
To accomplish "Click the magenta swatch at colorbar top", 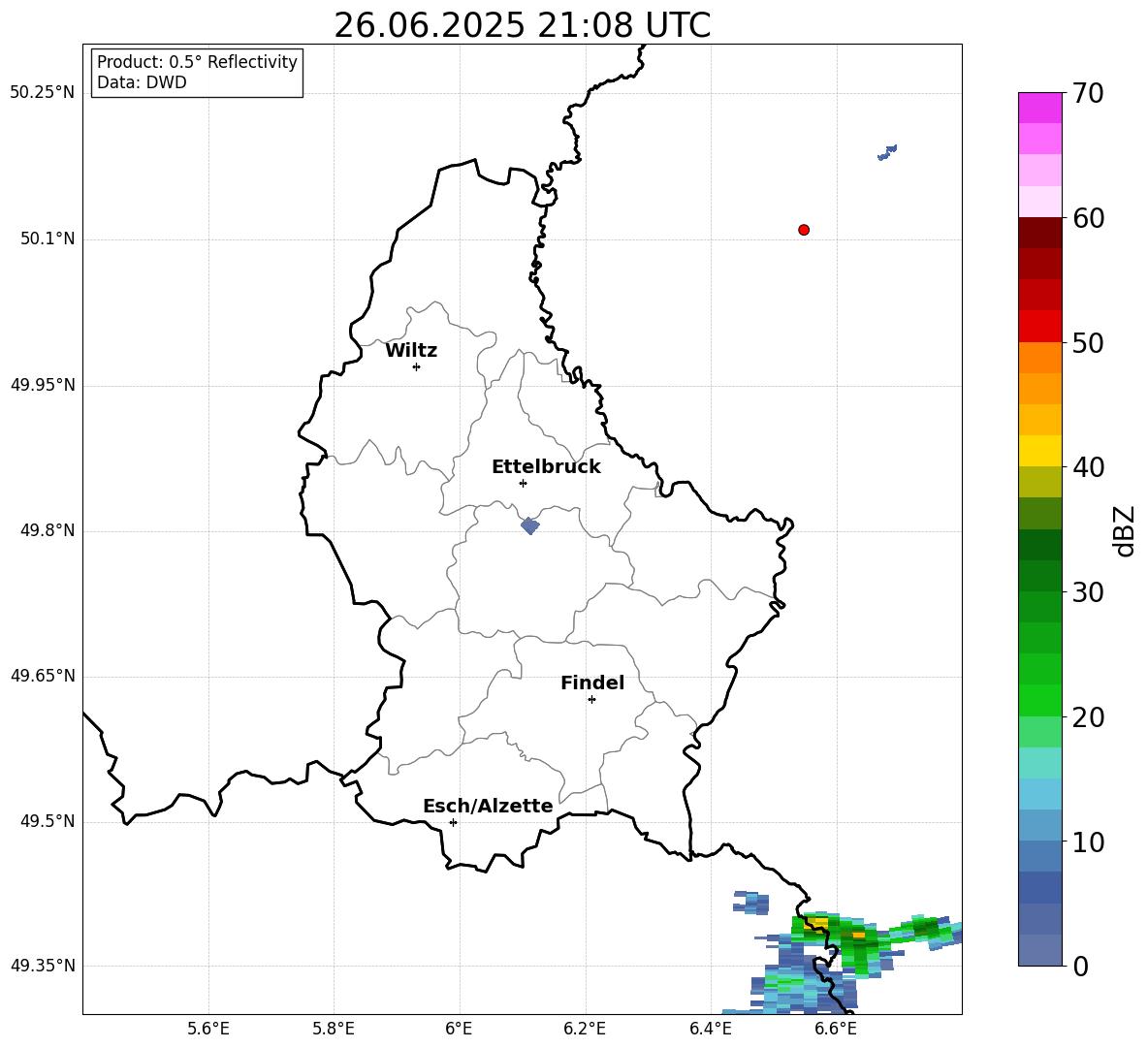I will pyautogui.click(x=1039, y=108).
